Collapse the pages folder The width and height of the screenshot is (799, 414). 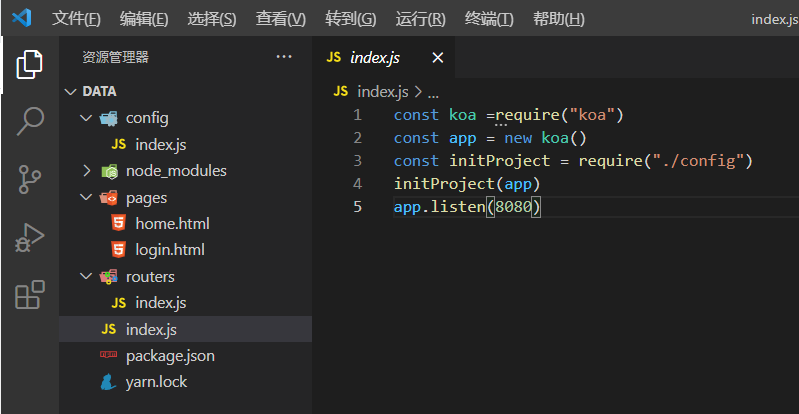(x=86, y=198)
